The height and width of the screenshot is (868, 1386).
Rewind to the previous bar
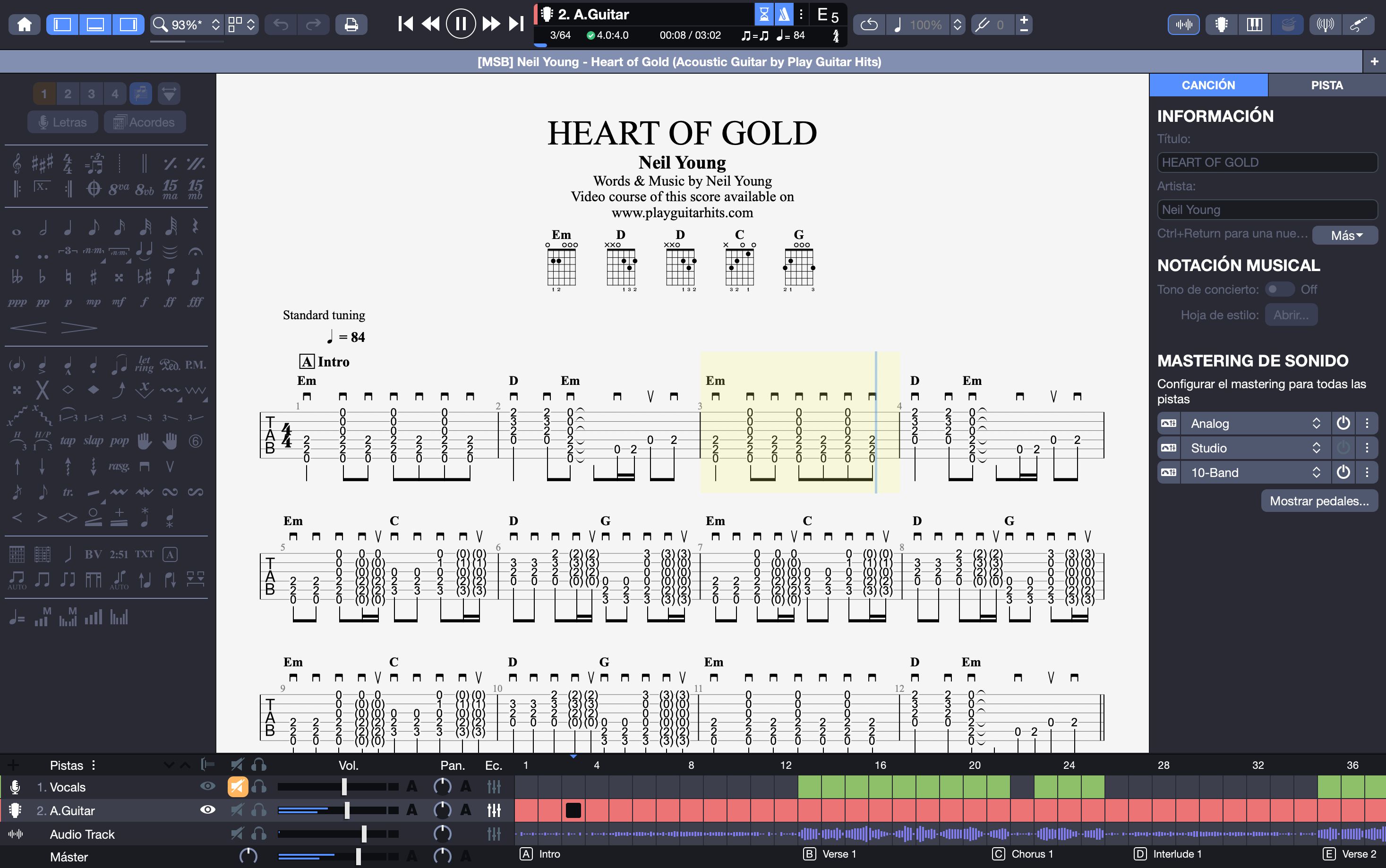(431, 24)
